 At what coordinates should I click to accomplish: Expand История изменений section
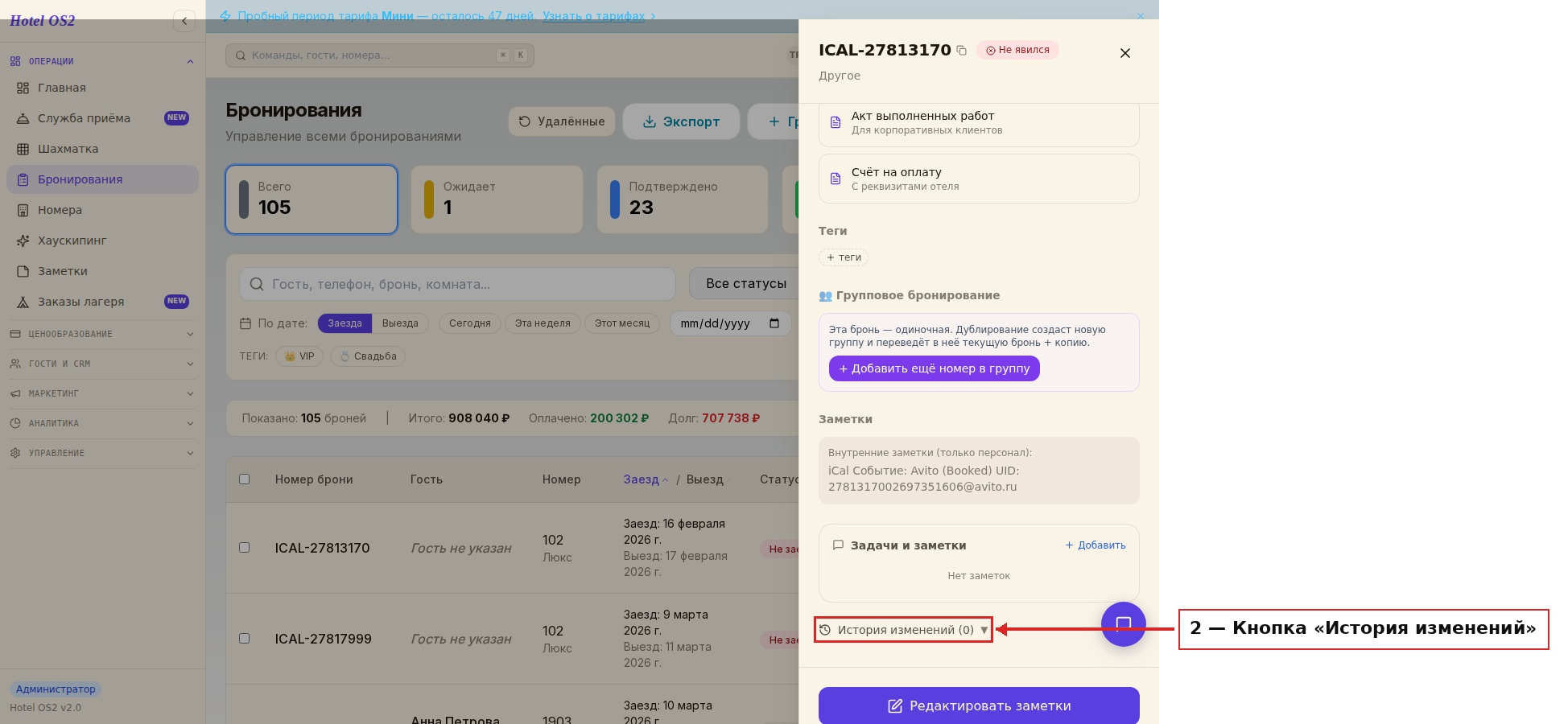pos(903,630)
